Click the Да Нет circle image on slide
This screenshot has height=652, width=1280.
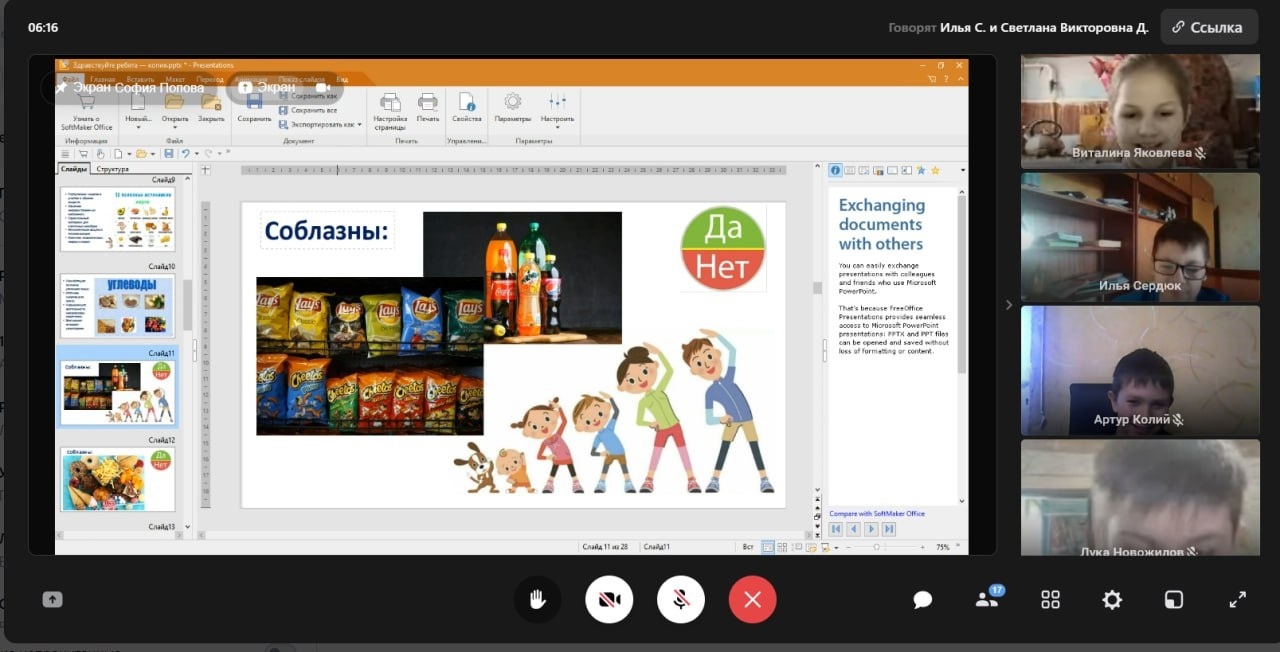pyautogui.click(x=723, y=249)
